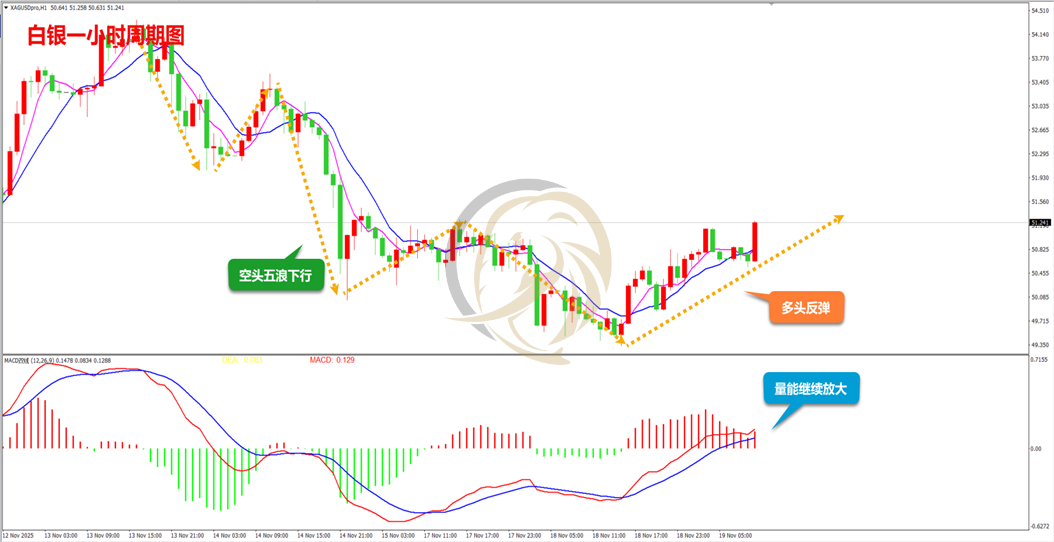Click the 53.405 price axis label
1054x542 pixels.
click(x=1040, y=82)
